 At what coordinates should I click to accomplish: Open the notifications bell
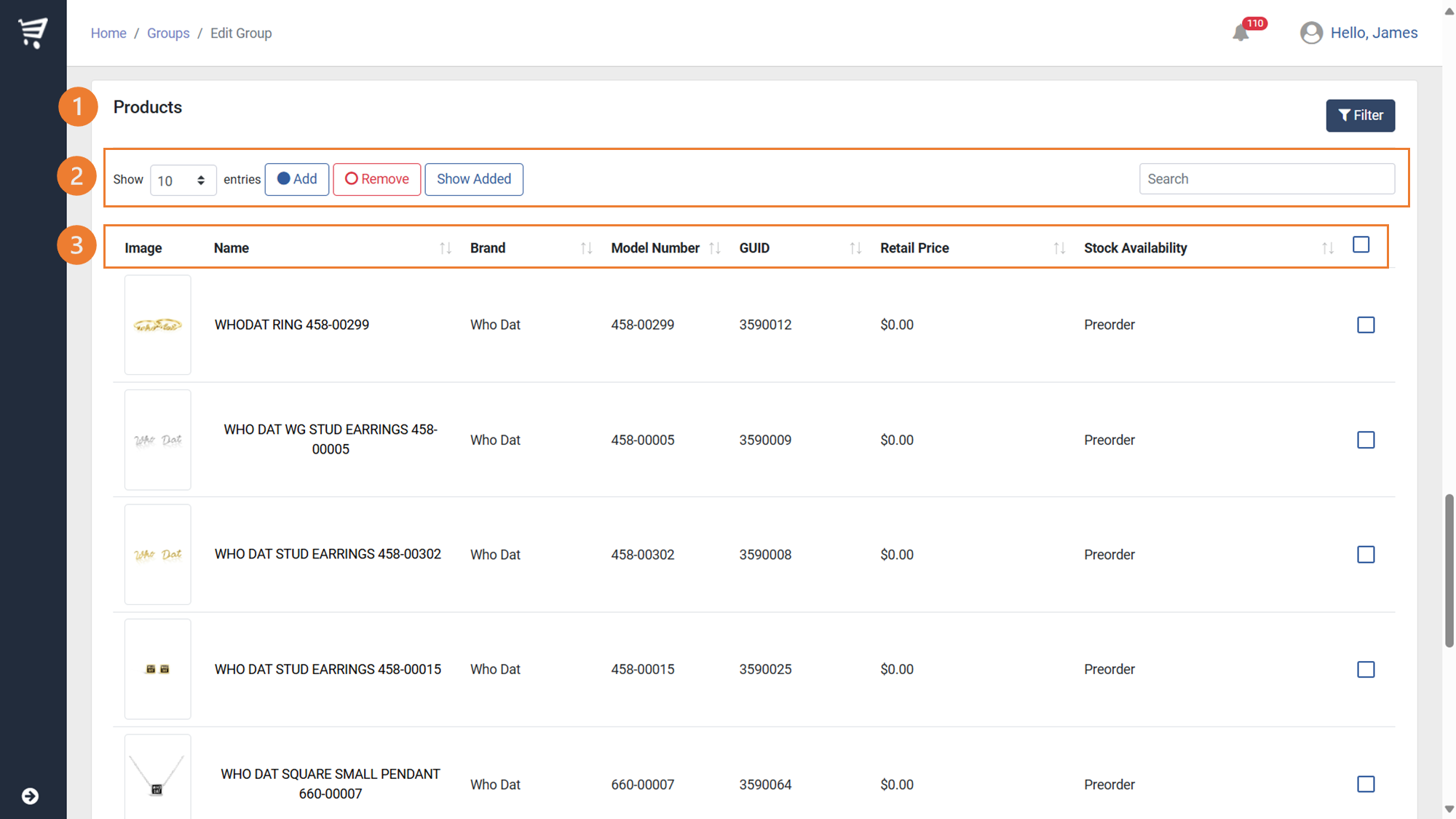pyautogui.click(x=1241, y=33)
